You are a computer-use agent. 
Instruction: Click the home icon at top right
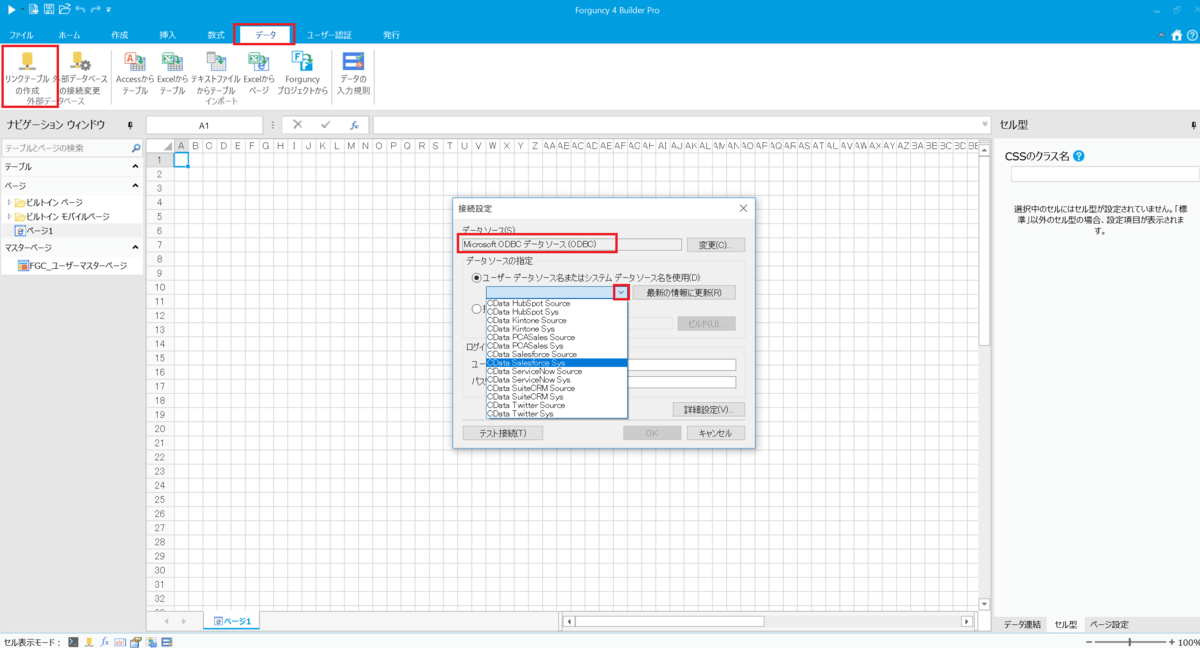(x=1176, y=34)
